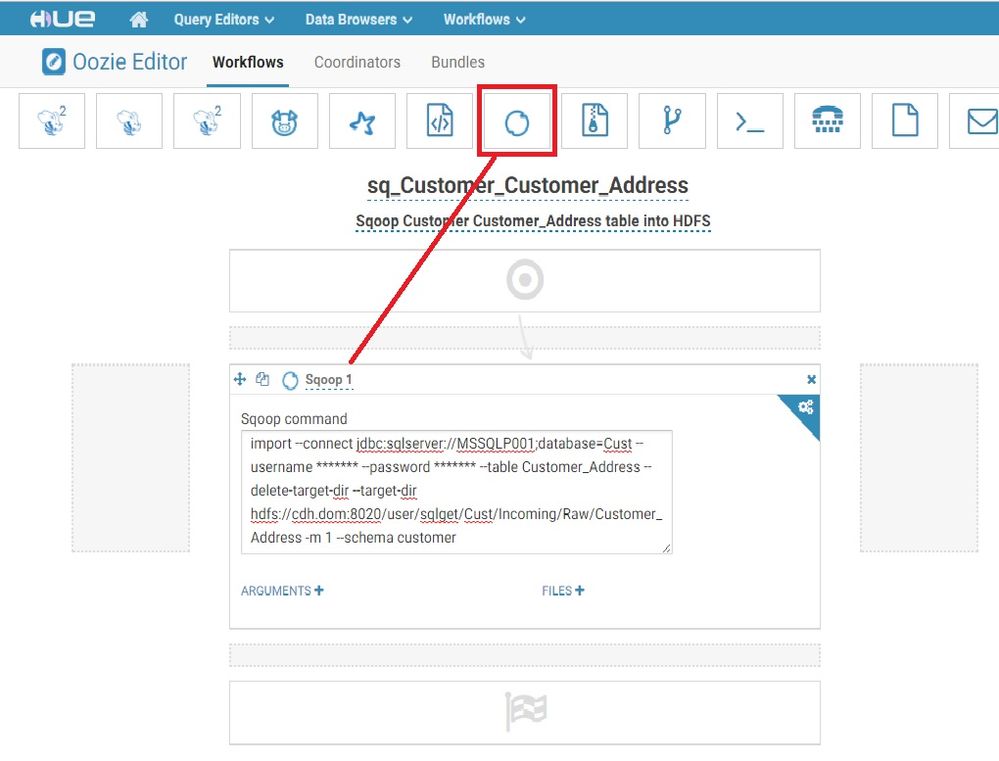Edit workflow name sq_Customer_Customer_Address
This screenshot has width=999, height=761.
click(x=528, y=185)
